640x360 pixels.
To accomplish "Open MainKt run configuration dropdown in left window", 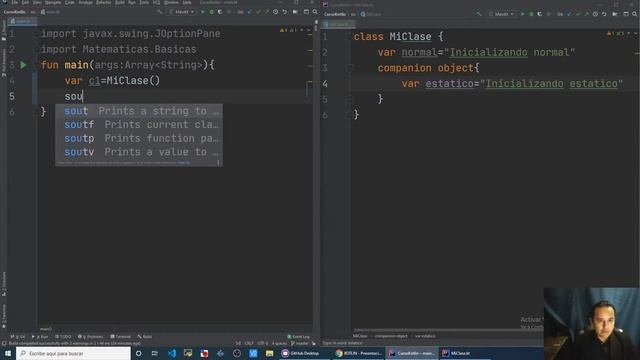I will [182, 12].
